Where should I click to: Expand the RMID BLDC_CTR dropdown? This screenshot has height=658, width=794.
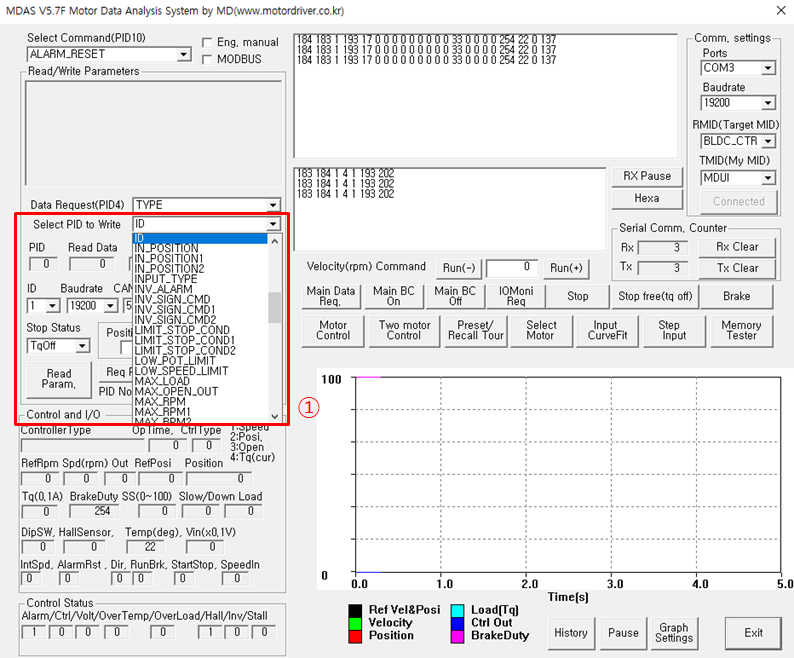768,141
